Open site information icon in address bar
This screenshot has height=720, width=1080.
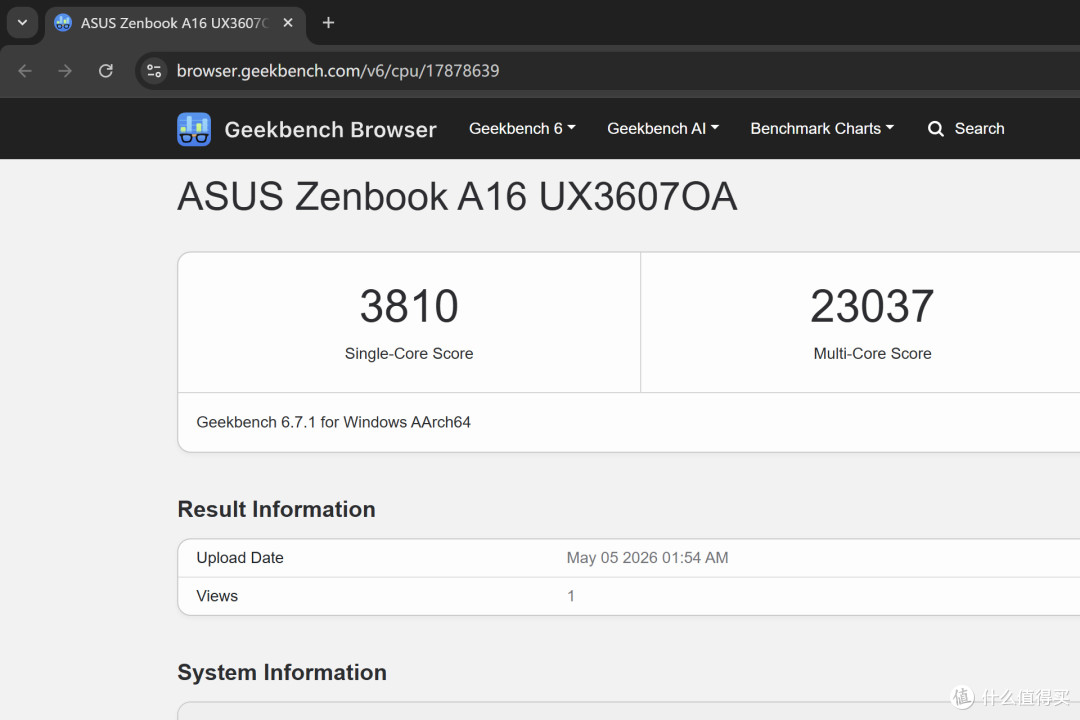click(154, 71)
